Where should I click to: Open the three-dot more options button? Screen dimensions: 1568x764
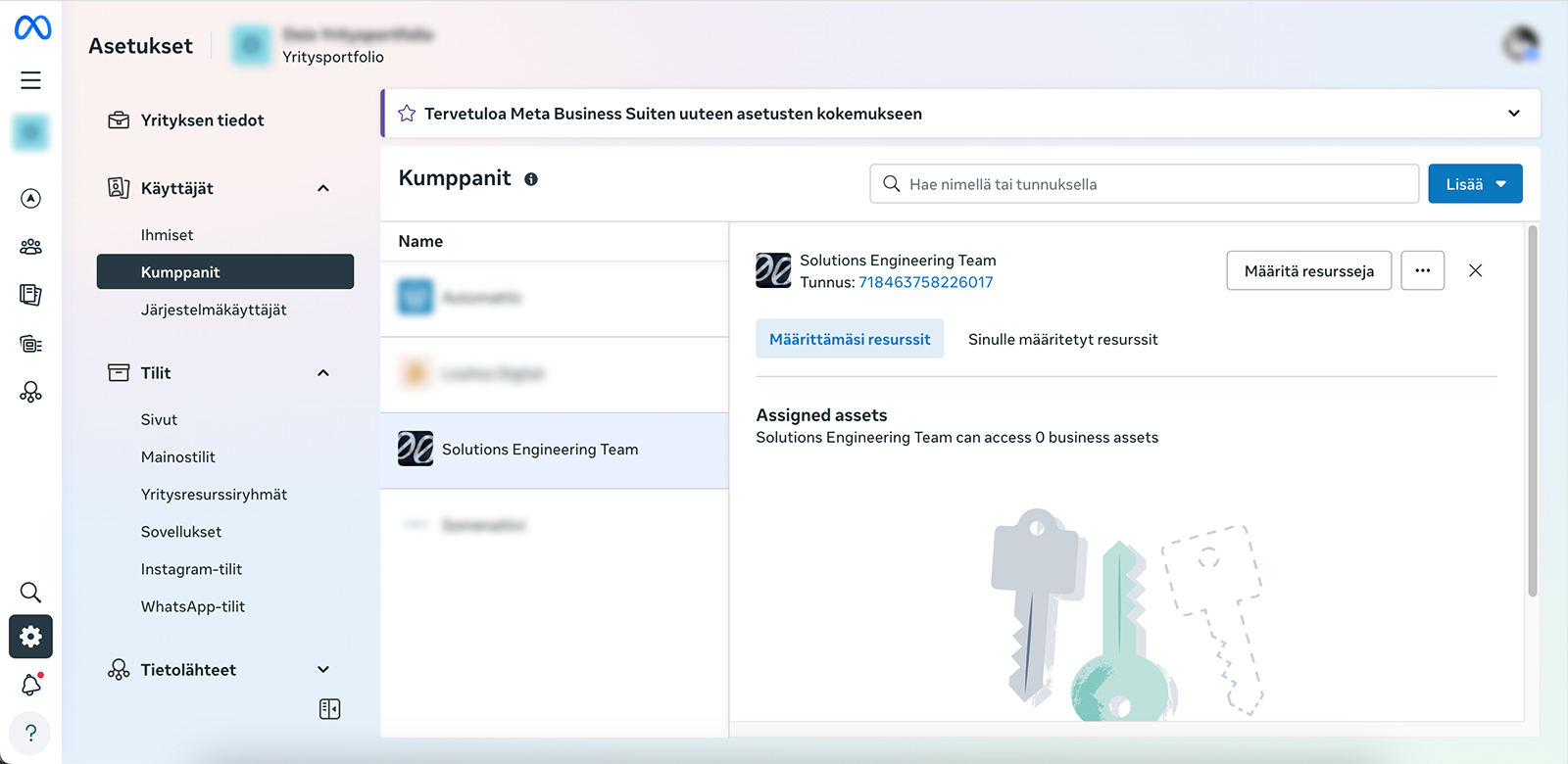(1422, 271)
